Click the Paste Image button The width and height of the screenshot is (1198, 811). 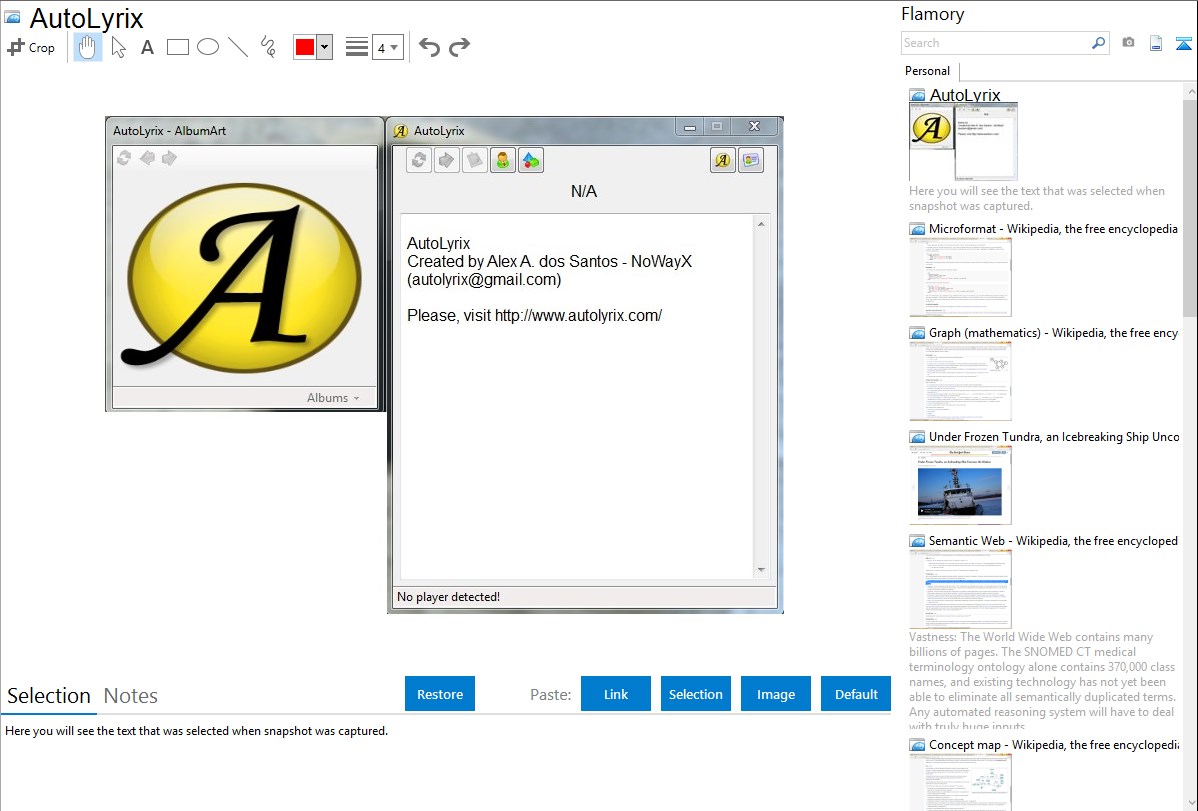coord(775,694)
